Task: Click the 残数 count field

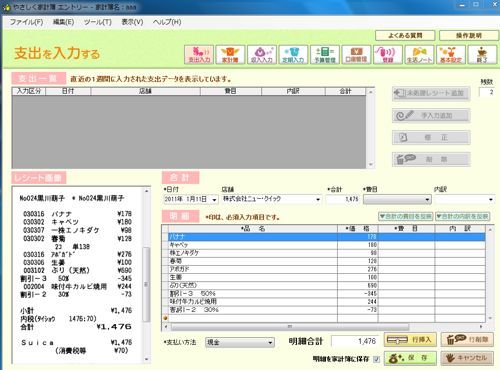Action: 486,92
